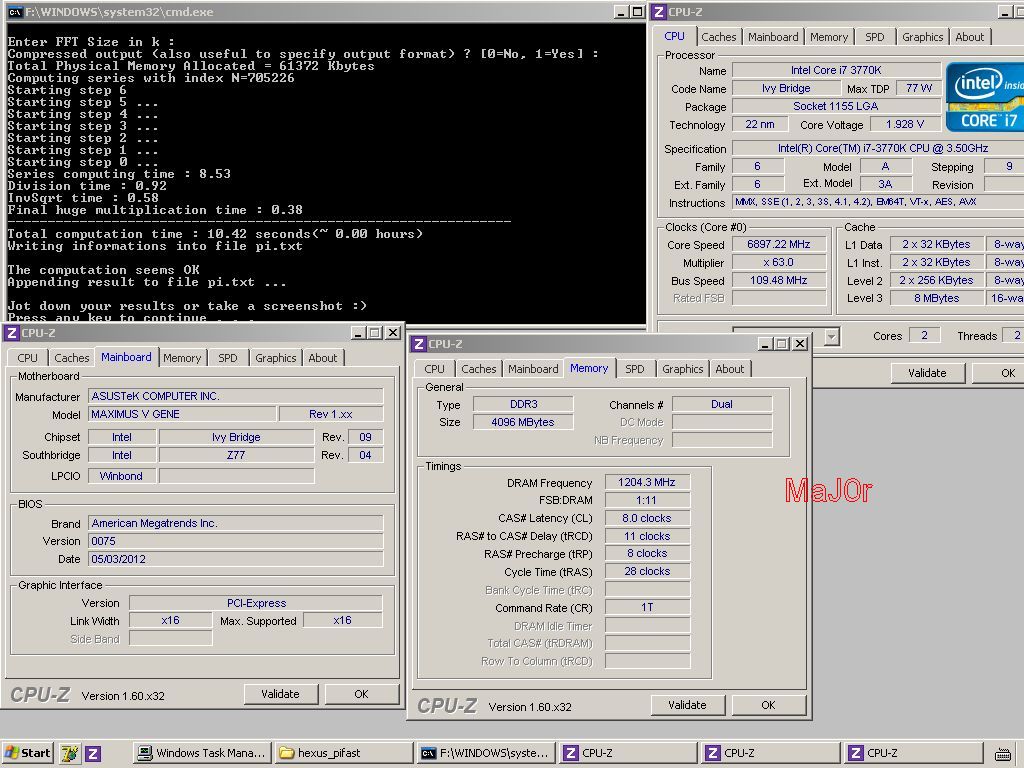Open SPD tab in the top-right CPU window
The height and width of the screenshot is (768, 1024).
(874, 37)
